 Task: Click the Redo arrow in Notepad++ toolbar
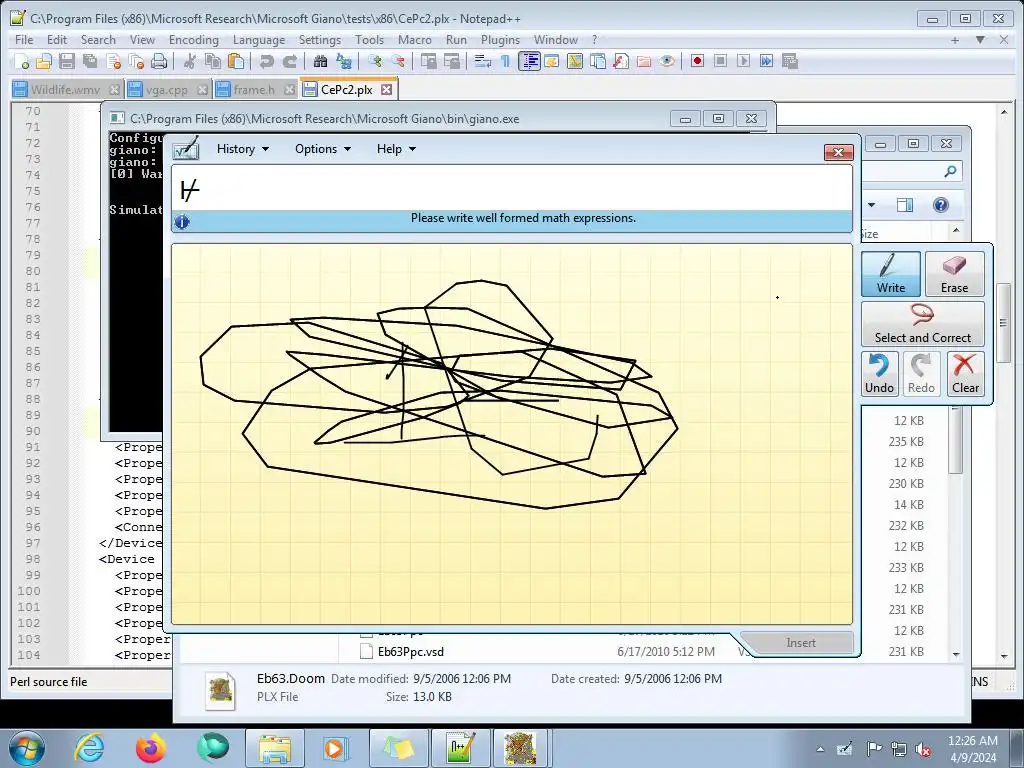(x=289, y=61)
